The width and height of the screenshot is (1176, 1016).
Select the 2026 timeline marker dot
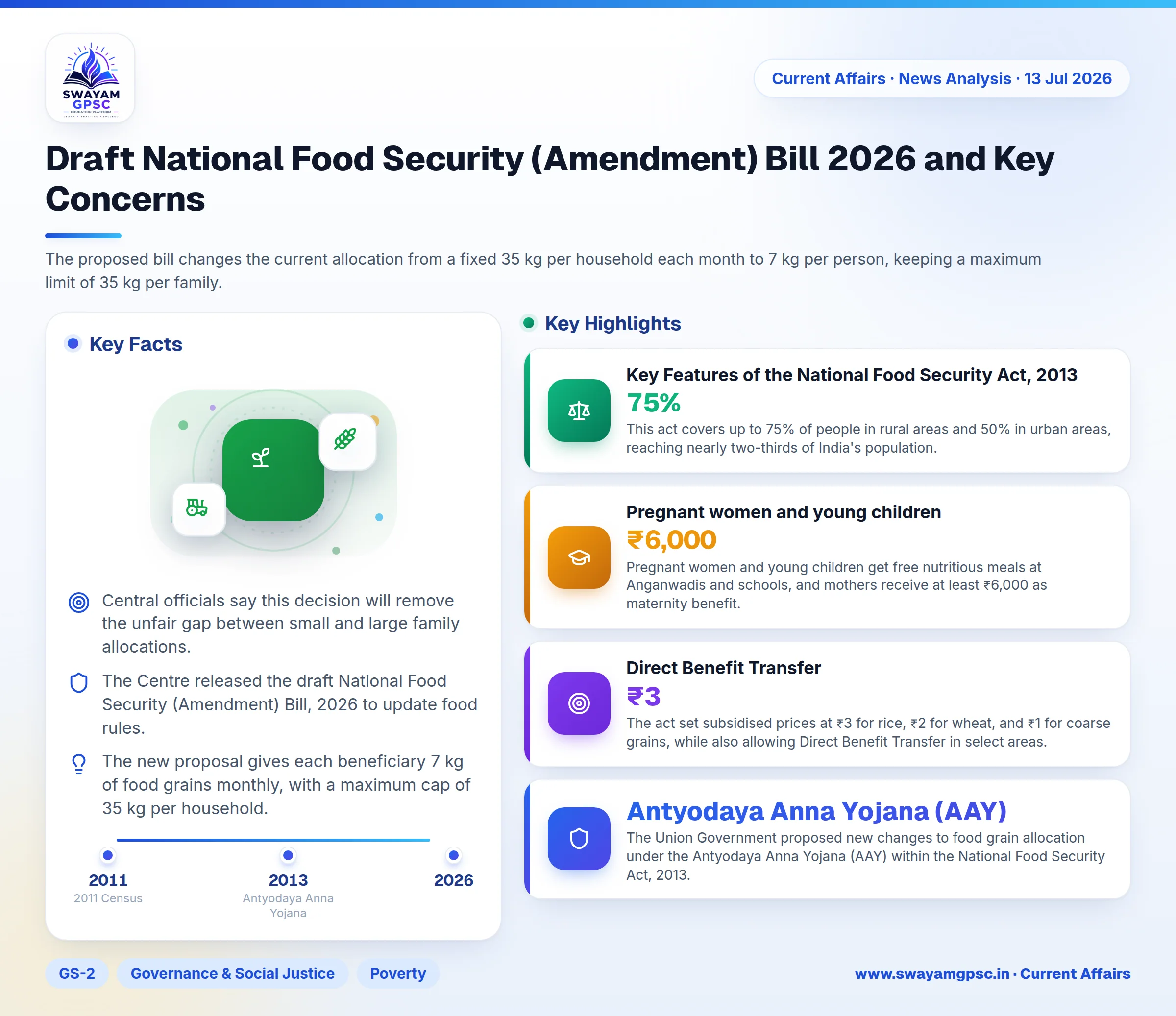click(453, 855)
